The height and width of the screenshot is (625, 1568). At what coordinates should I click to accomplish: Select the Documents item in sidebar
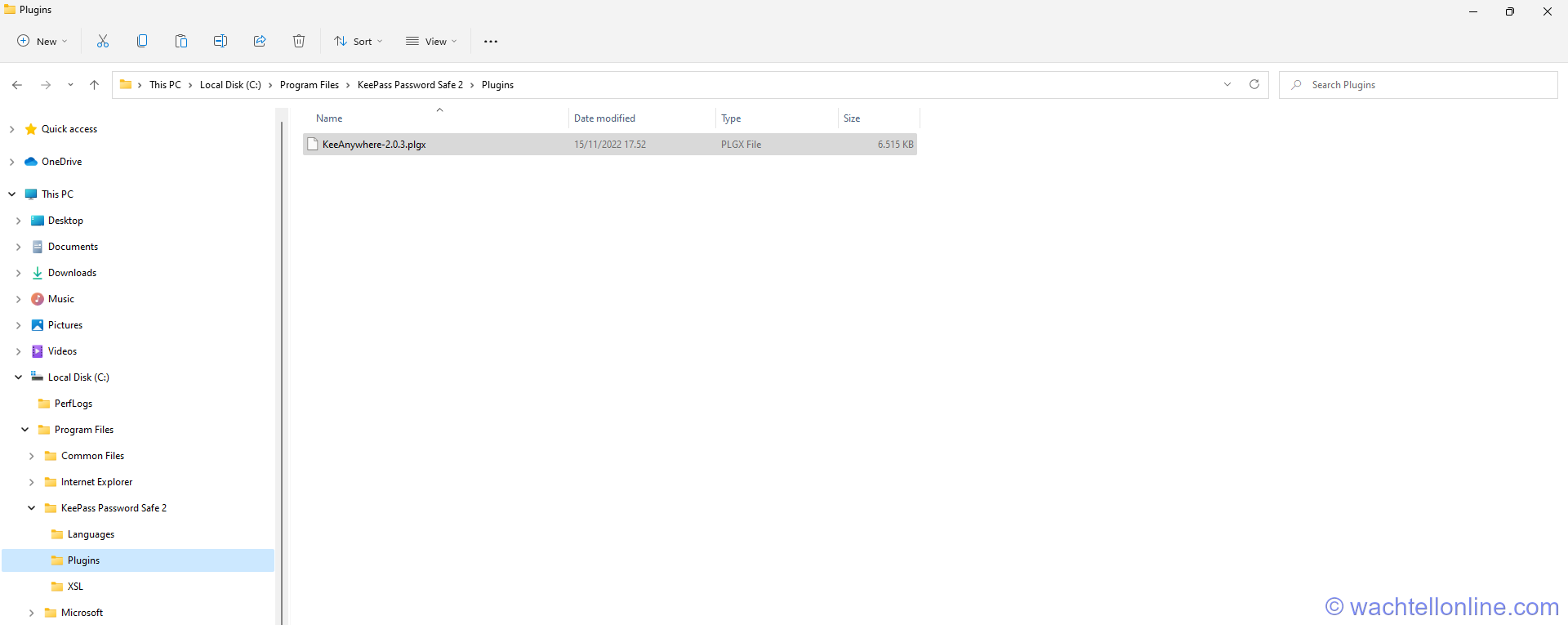pos(73,247)
